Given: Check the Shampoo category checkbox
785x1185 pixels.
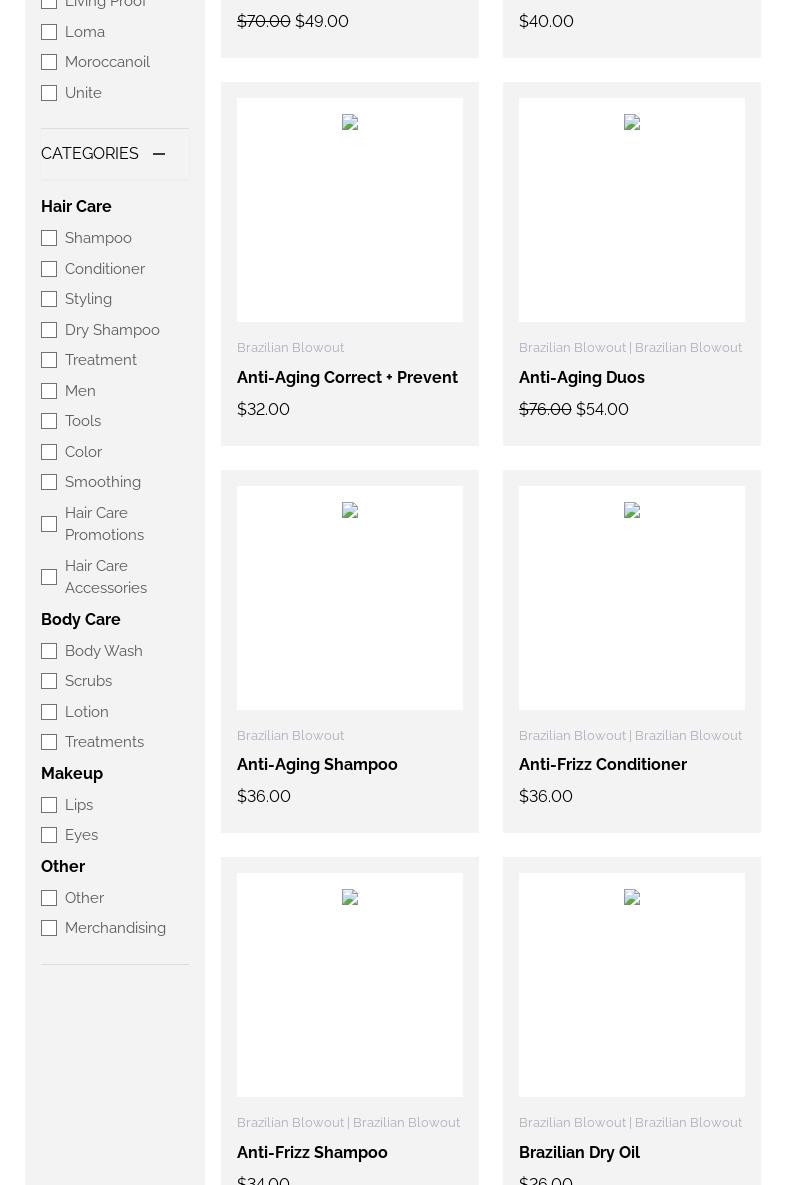Looking at the screenshot, I should click(x=49, y=238).
